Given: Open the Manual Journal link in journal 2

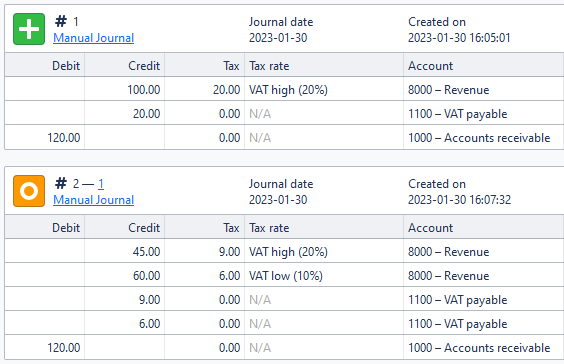Looking at the screenshot, I should [x=94, y=200].
